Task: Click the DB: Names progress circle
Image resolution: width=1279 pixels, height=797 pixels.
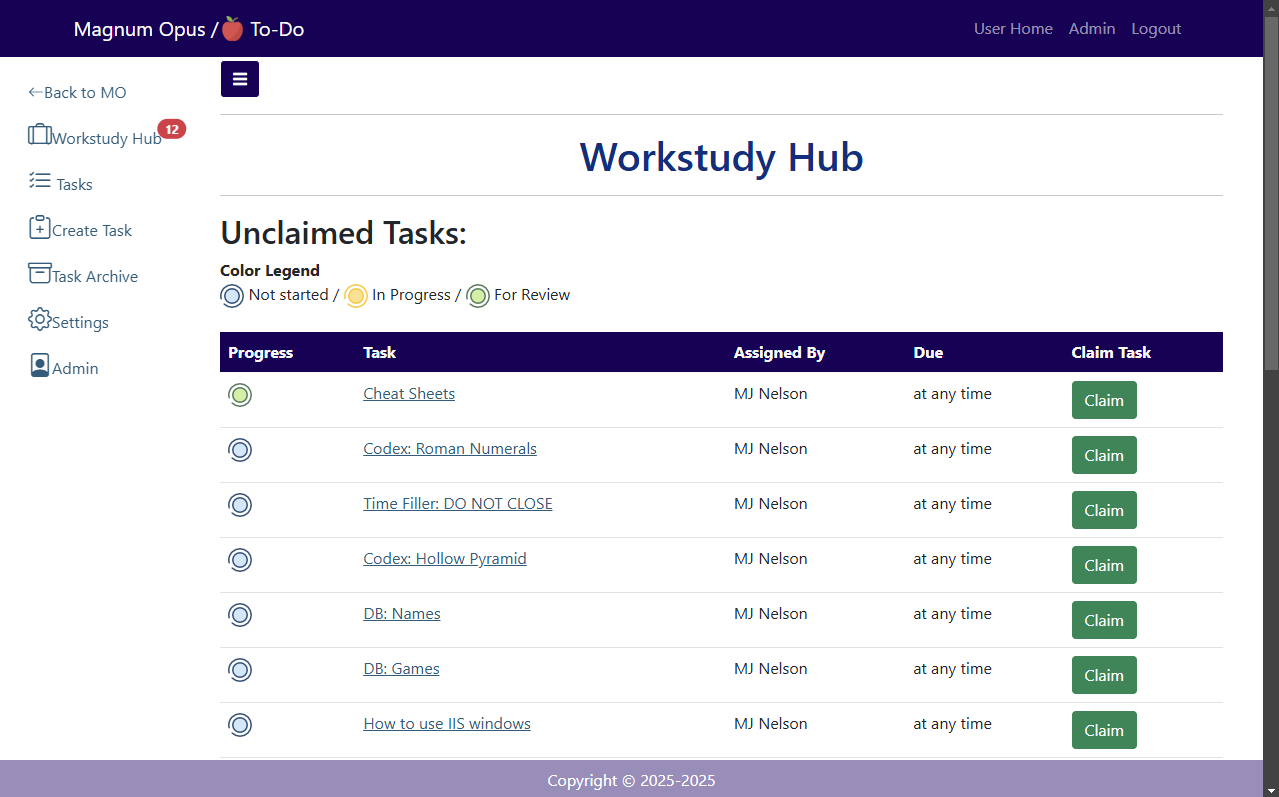Action: [x=240, y=615]
